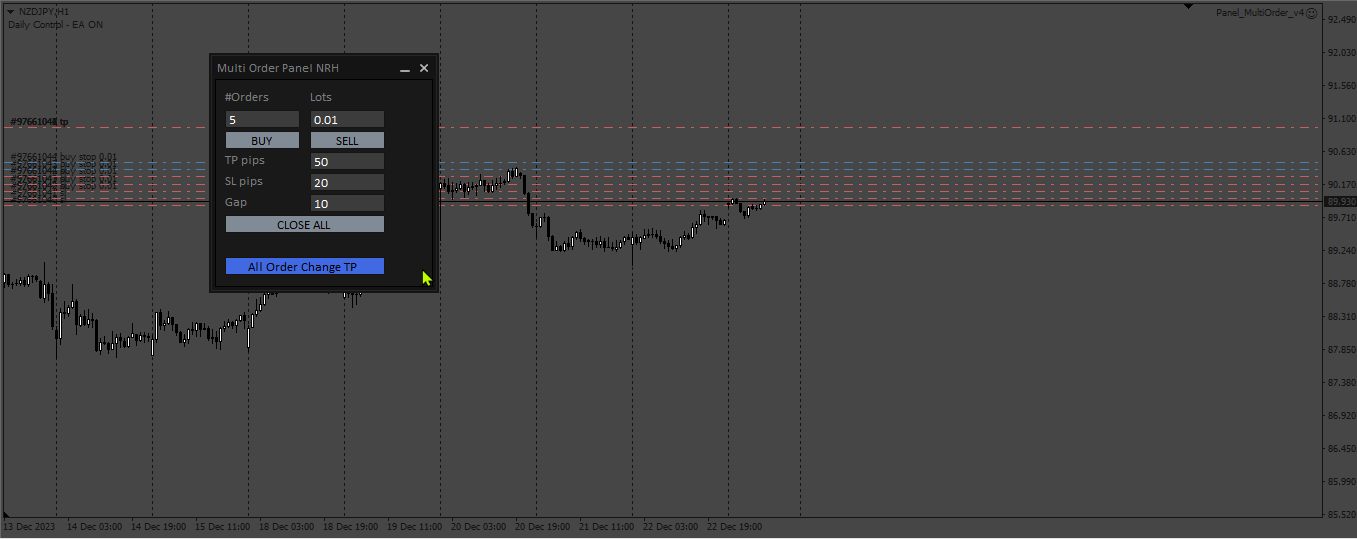The image size is (1357, 540).
Task: Click the 18 Dec 03:00 time axis label
Action: click(x=289, y=526)
